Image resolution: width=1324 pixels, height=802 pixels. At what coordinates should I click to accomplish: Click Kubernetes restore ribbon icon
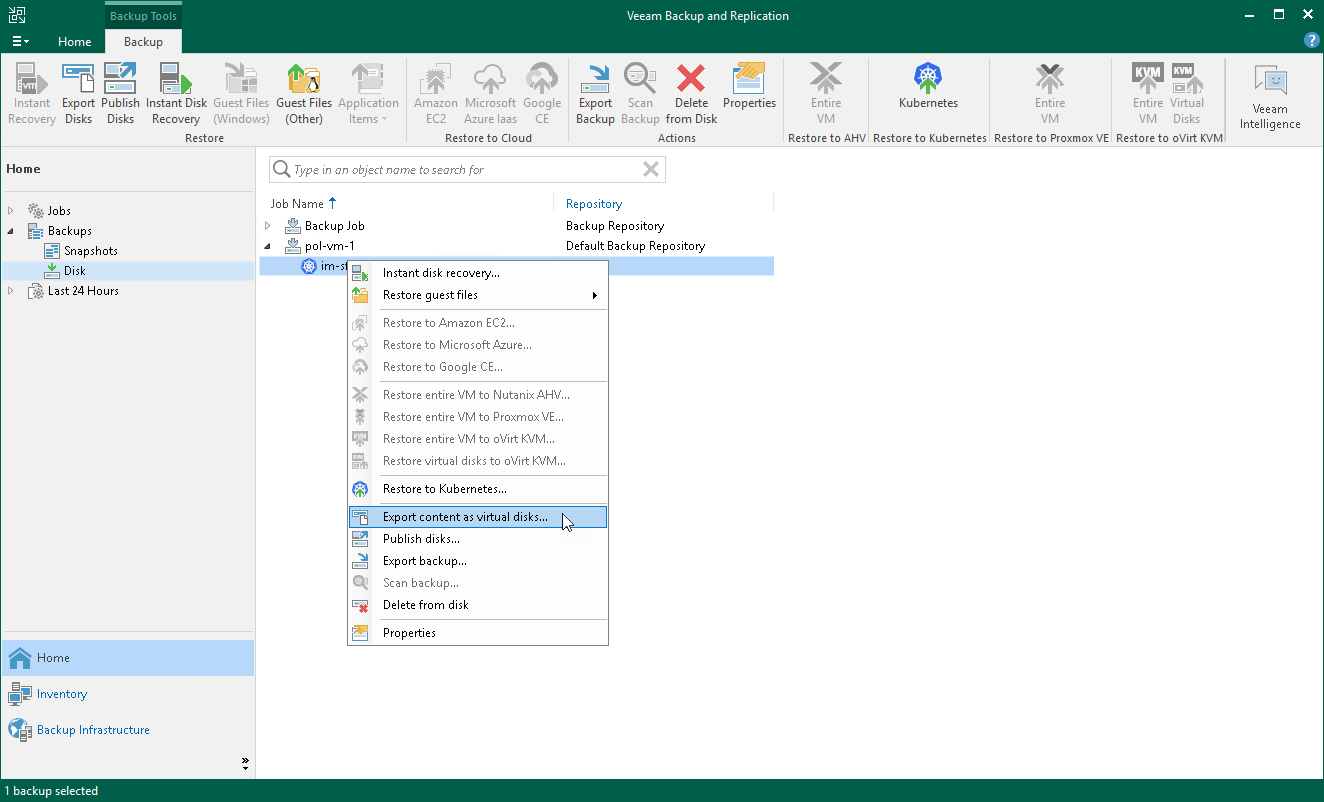pos(928,86)
